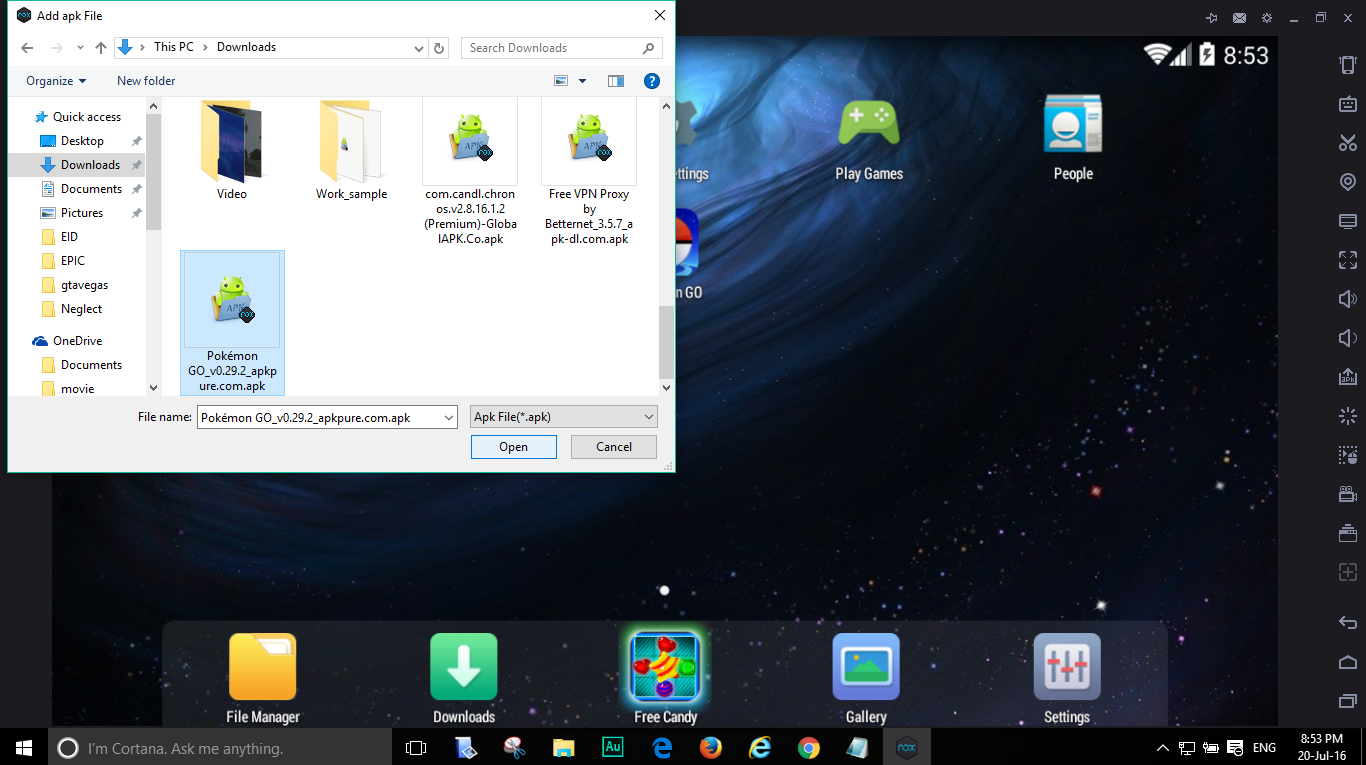
Task: Click the Windows Start button
Action: [x=24, y=747]
